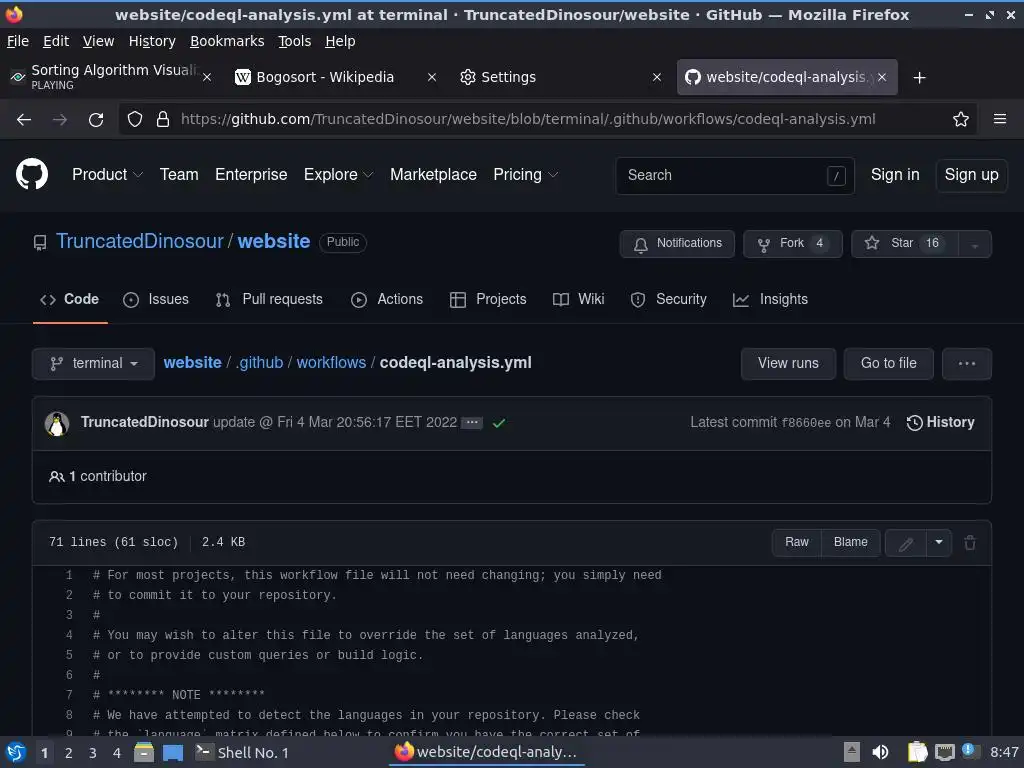Fork the repository with Fork button

tap(793, 244)
